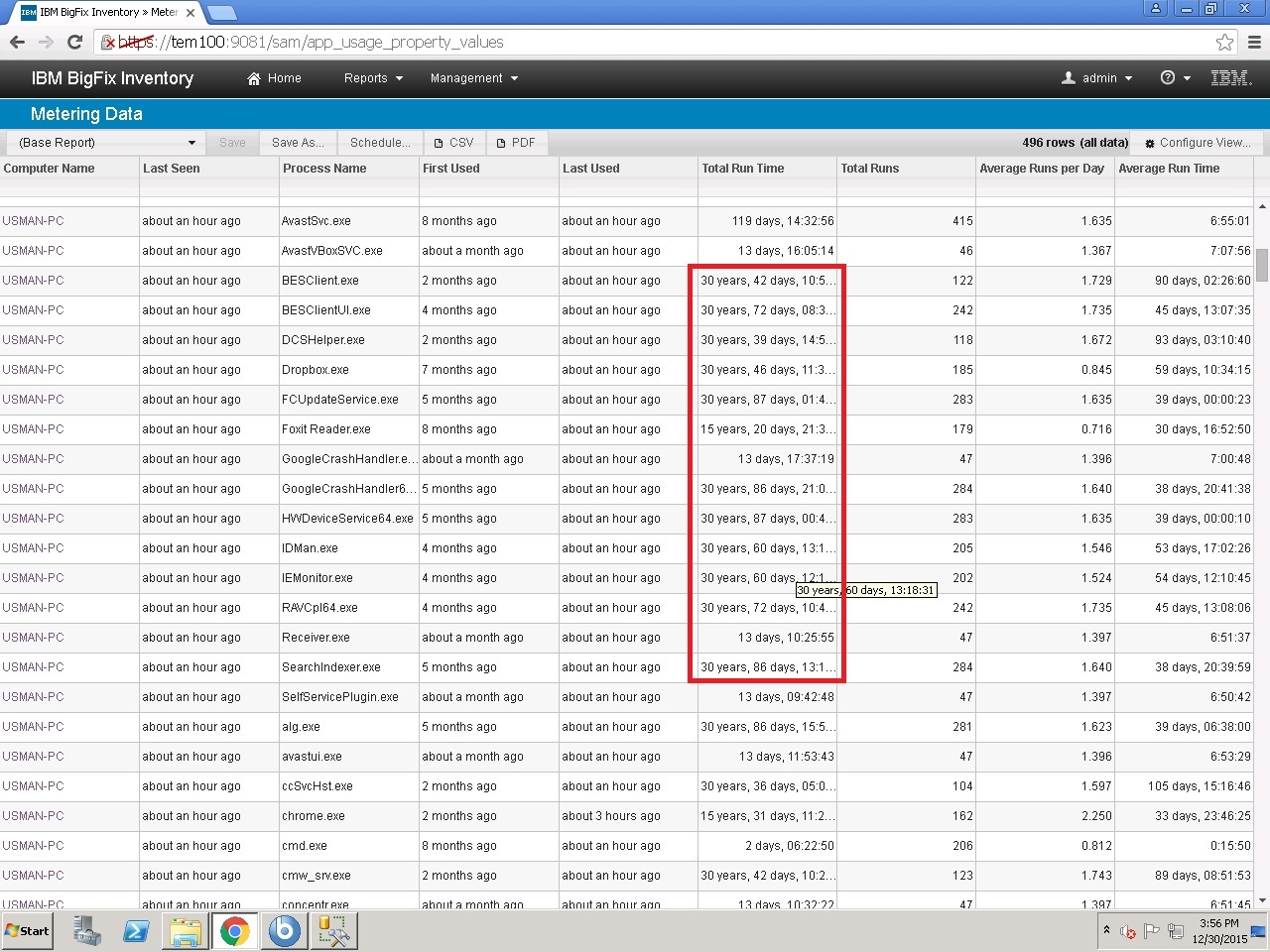Open the Action Center flag icon
Screen dimensions: 1270x952
1152,931
